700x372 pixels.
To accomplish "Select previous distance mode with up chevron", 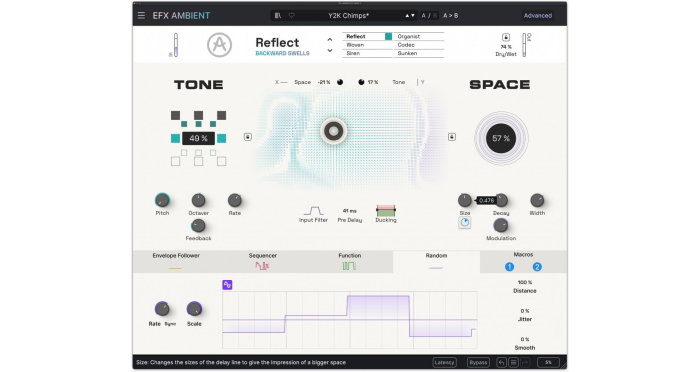I will (329, 40).
